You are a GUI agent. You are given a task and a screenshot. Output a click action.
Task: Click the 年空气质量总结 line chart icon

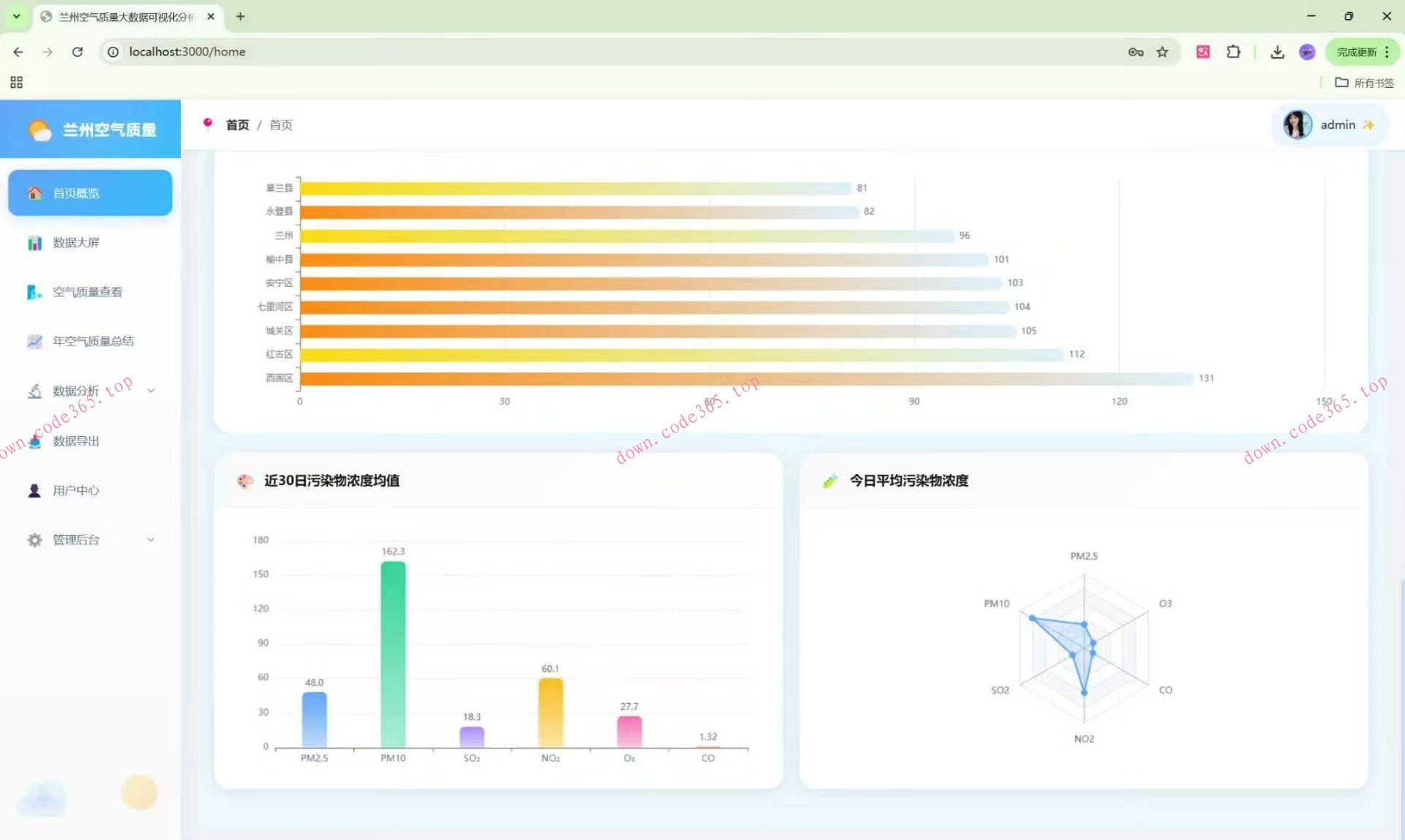[x=34, y=341]
